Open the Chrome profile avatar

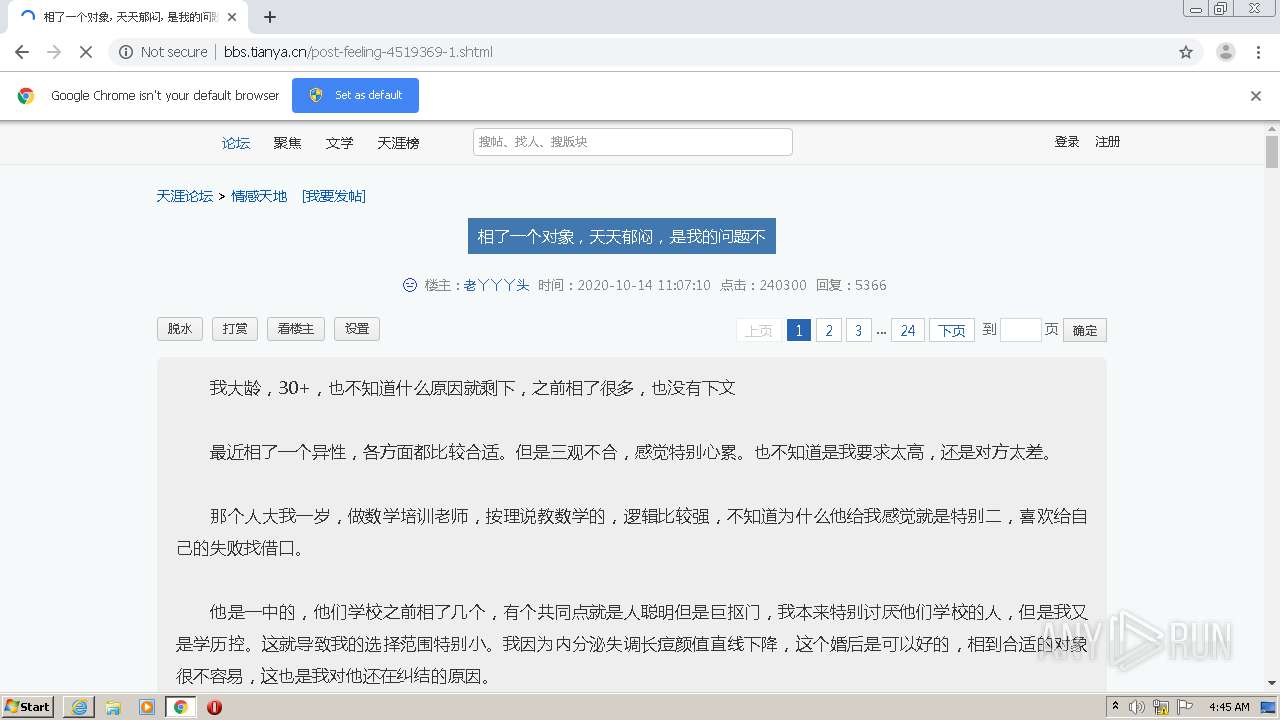click(x=1225, y=52)
